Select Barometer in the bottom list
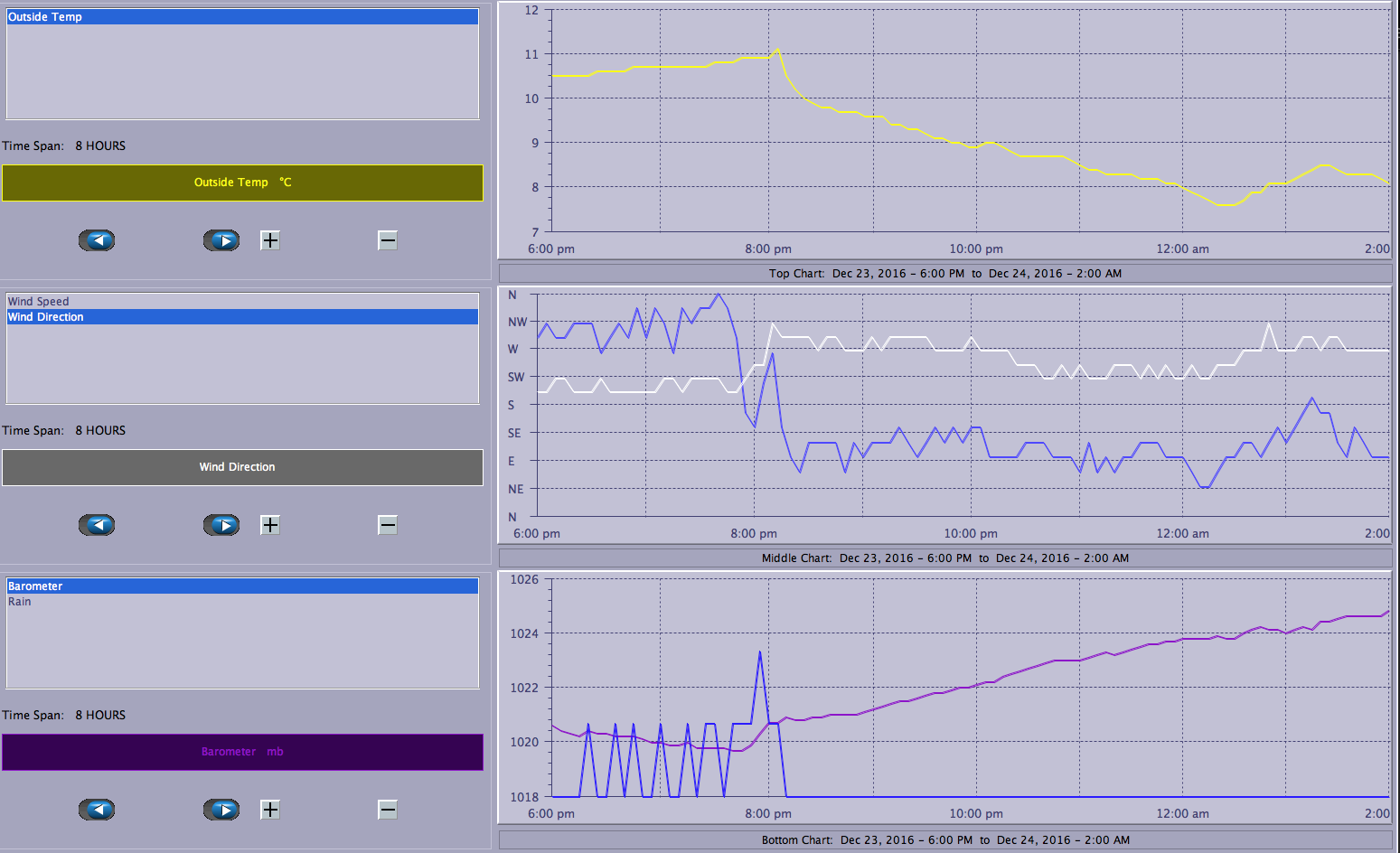The width and height of the screenshot is (1400, 853). click(x=242, y=586)
